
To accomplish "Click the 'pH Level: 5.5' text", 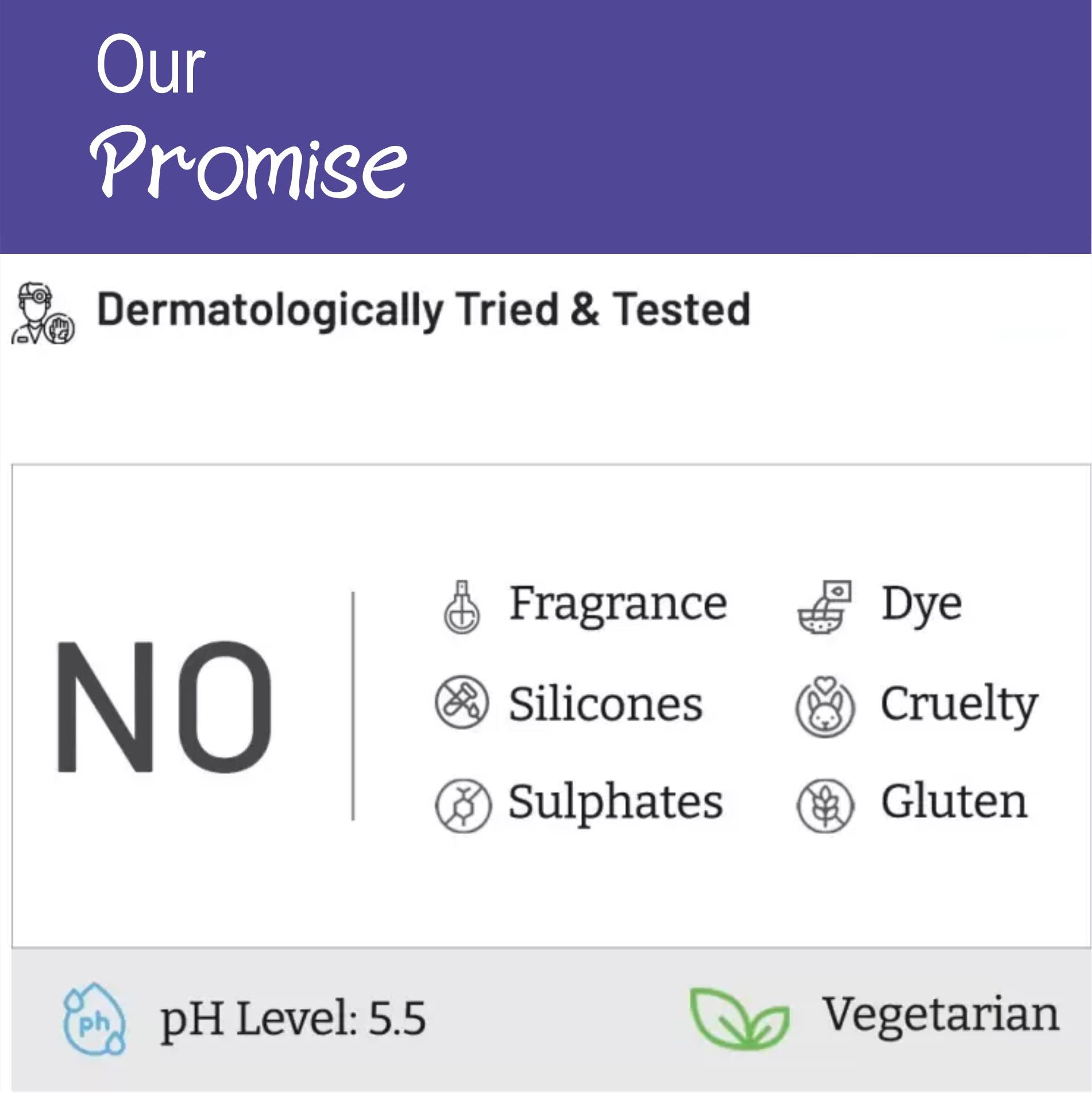I will [293, 1019].
